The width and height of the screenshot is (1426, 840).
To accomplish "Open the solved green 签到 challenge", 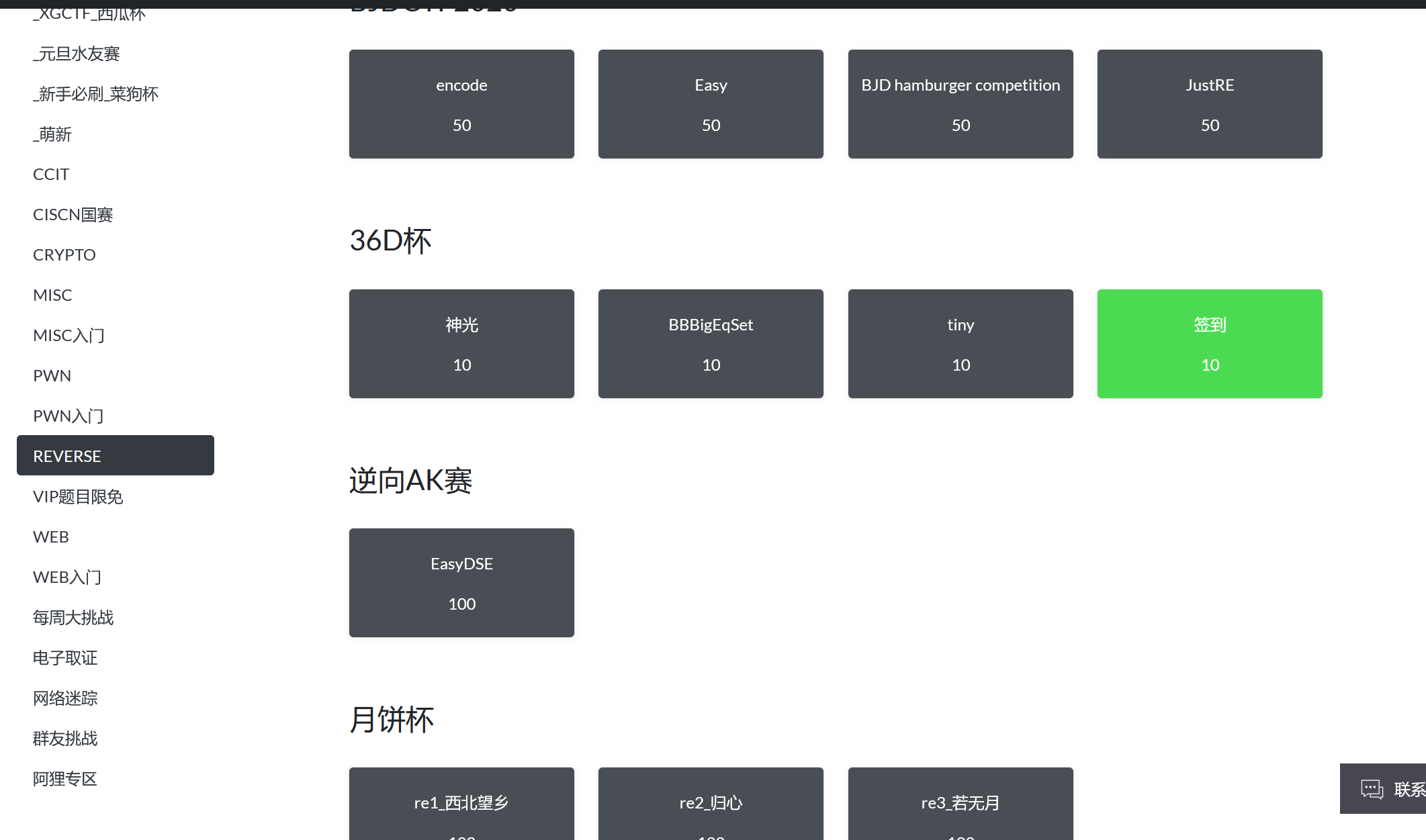I will [1210, 344].
